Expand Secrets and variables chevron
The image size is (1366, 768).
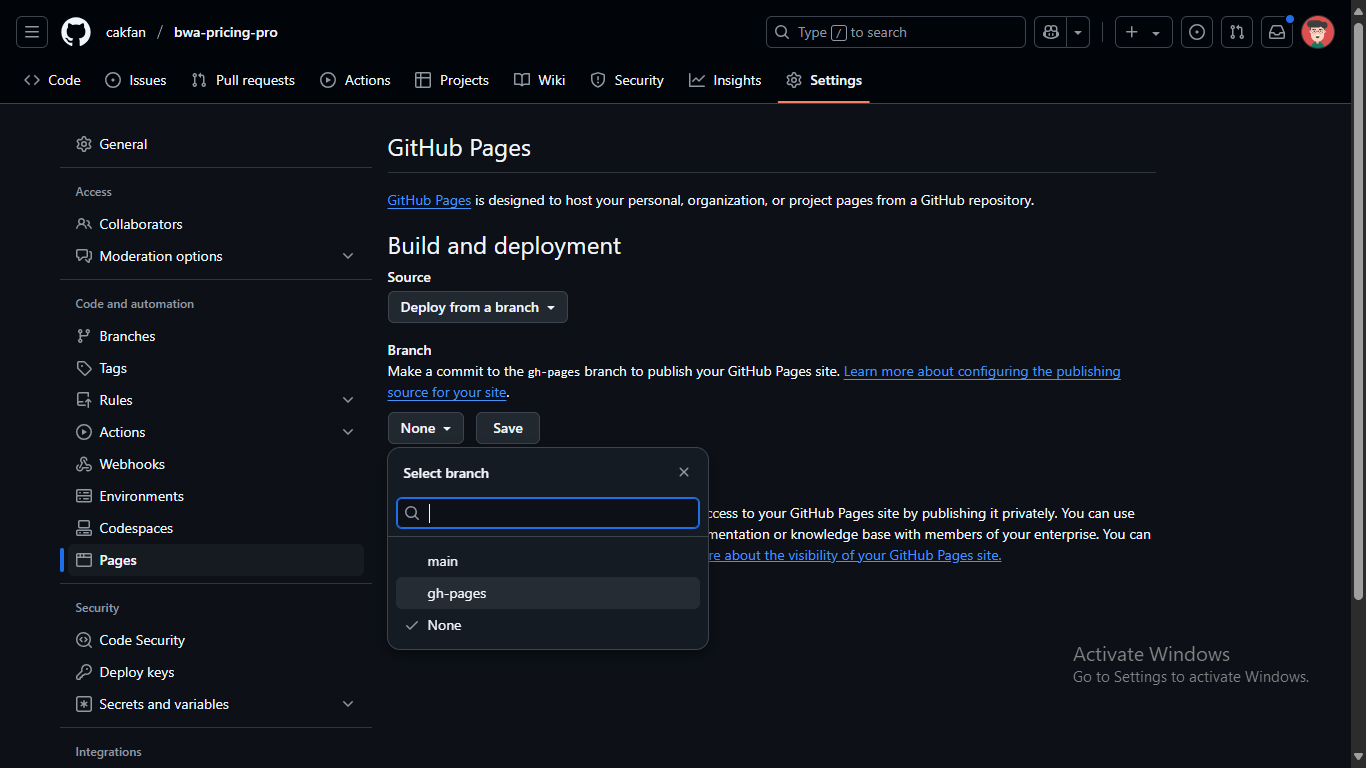click(348, 704)
